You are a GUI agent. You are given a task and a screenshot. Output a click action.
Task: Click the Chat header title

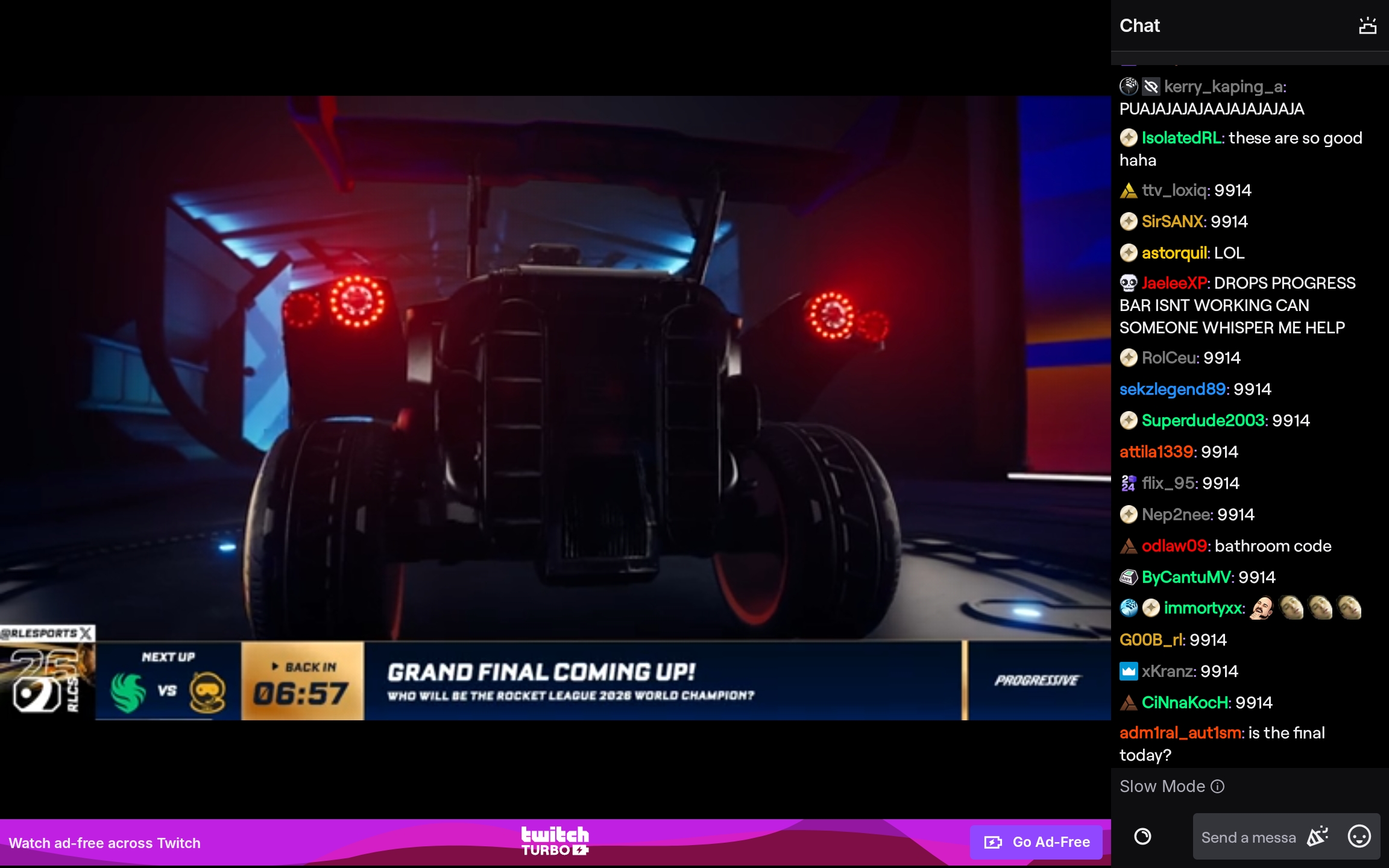point(1139,26)
